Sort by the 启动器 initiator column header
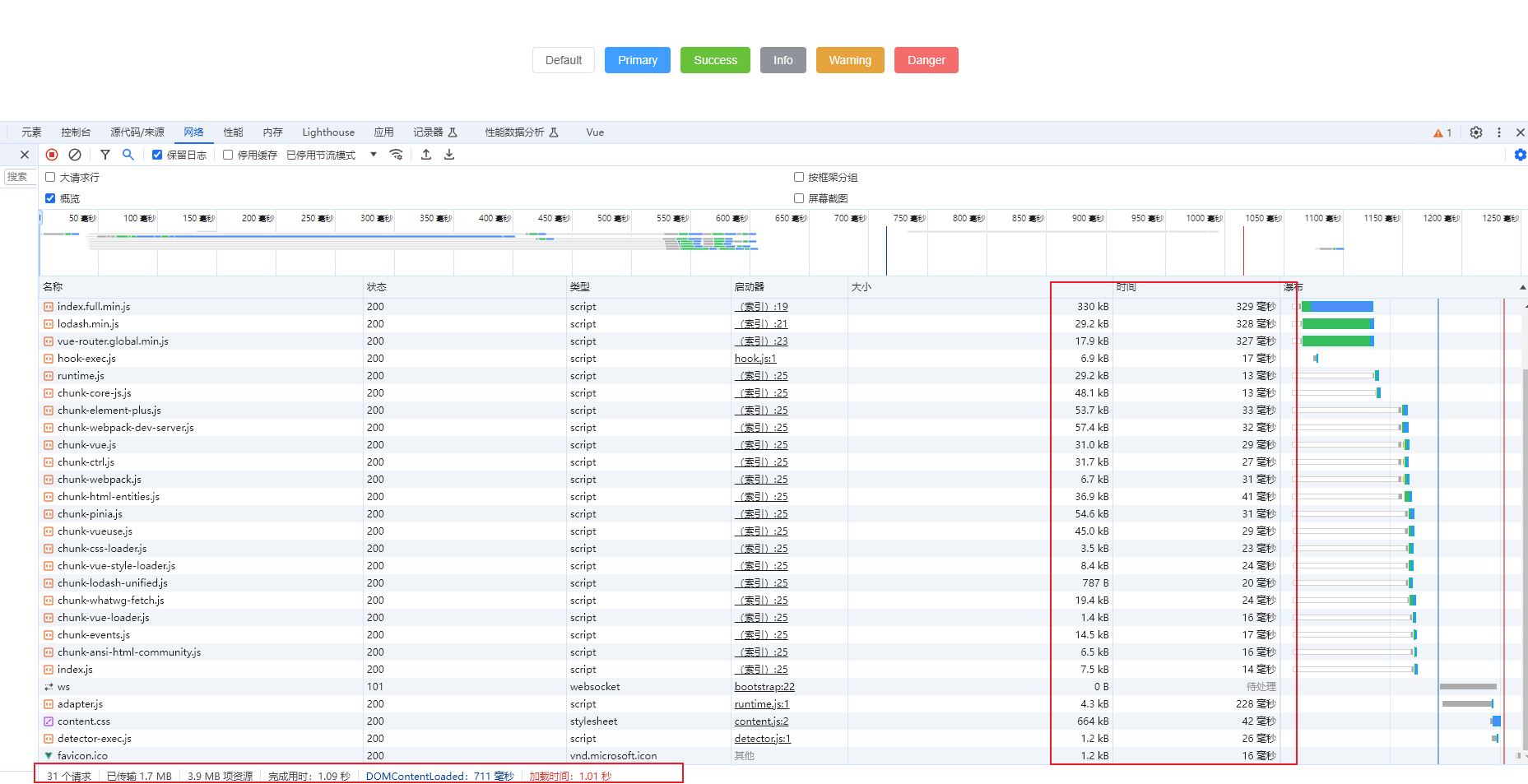 click(790, 287)
